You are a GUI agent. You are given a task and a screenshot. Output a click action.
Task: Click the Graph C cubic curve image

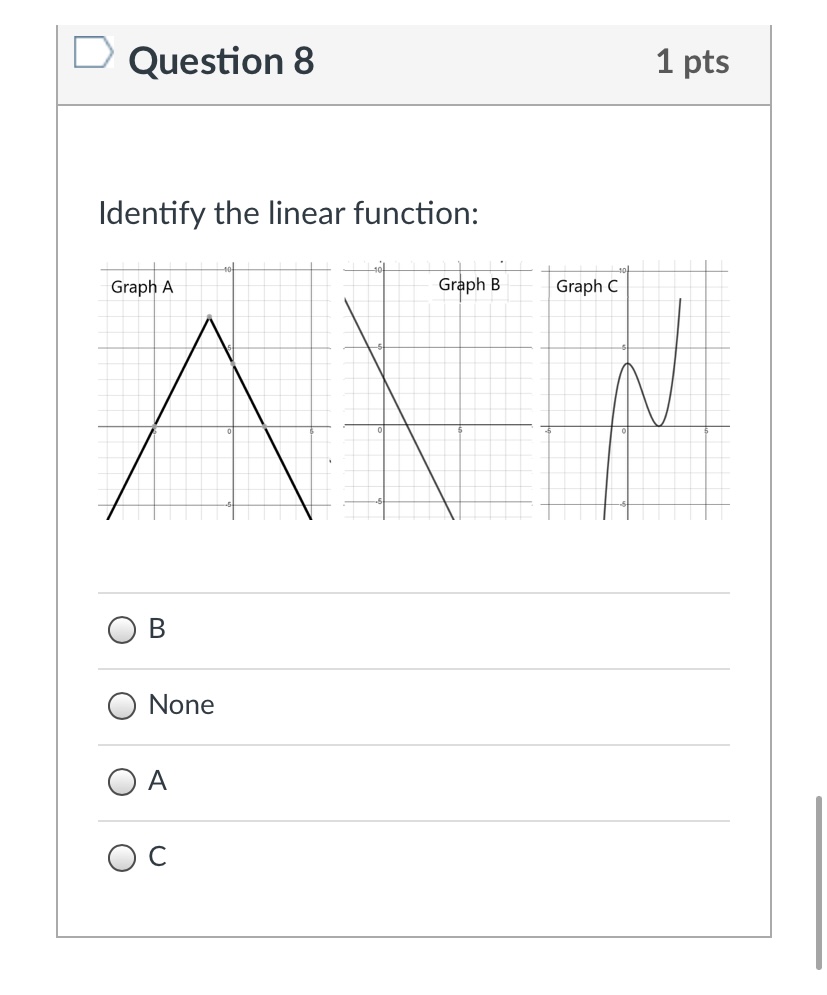[635, 390]
